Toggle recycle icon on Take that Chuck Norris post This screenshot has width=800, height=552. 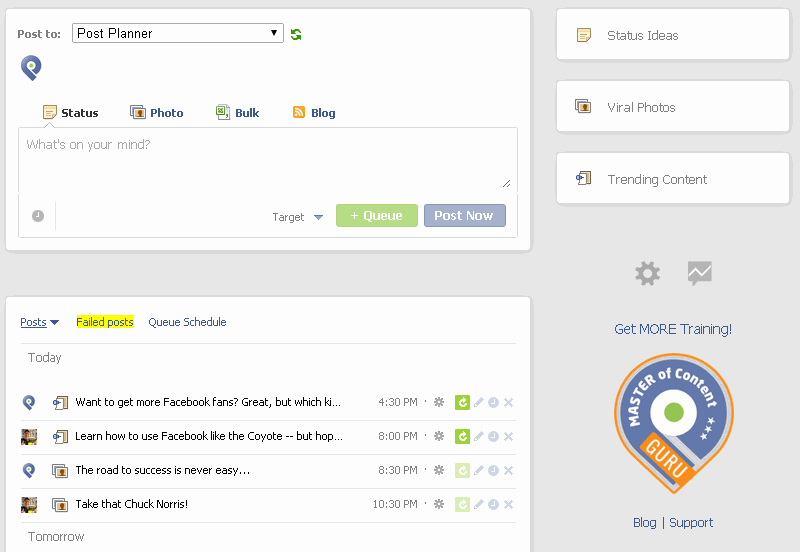point(462,504)
